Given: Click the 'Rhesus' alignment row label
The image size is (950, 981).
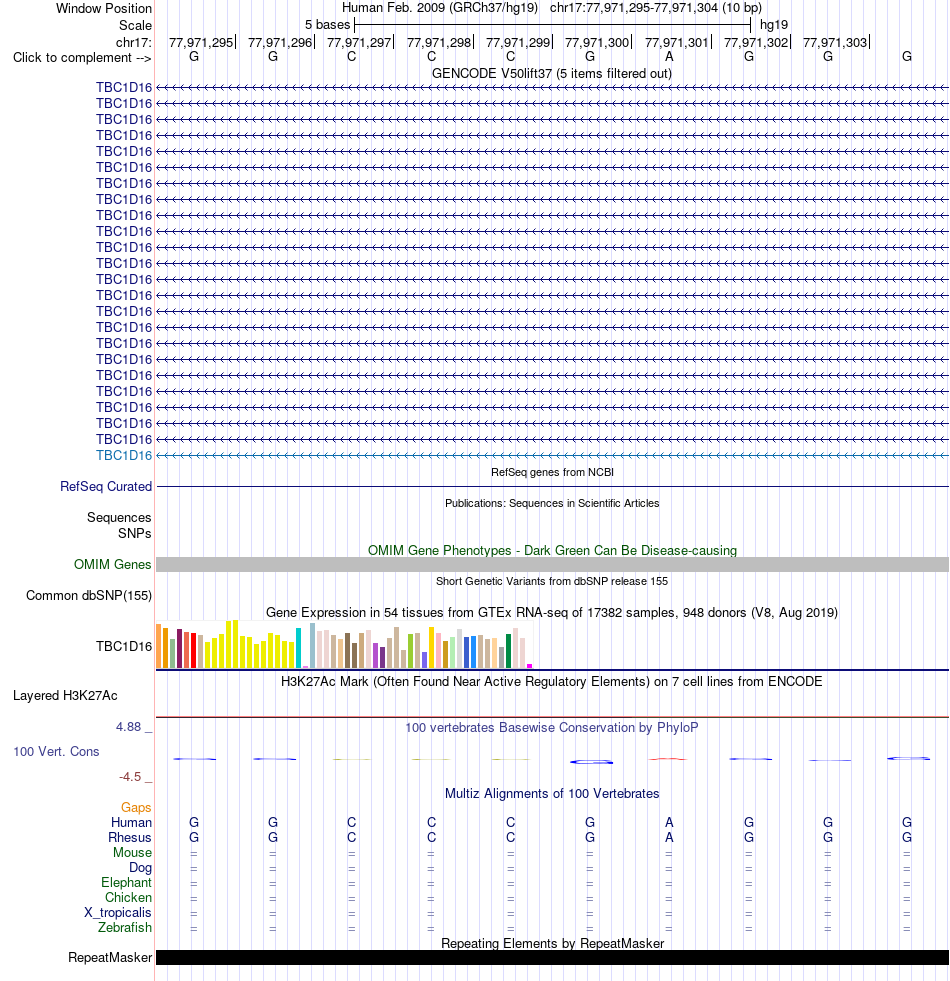Looking at the screenshot, I should pos(130,837).
